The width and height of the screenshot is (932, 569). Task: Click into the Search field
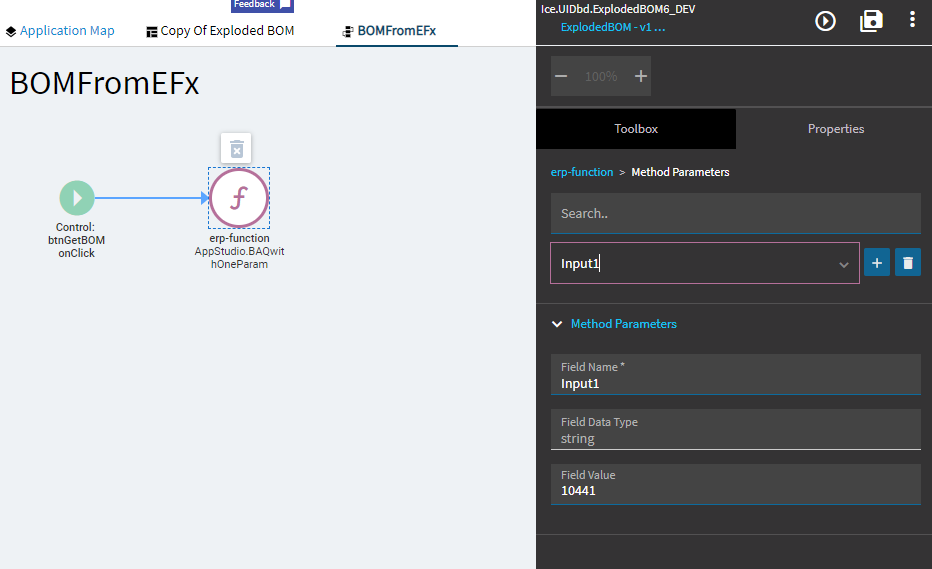735,213
